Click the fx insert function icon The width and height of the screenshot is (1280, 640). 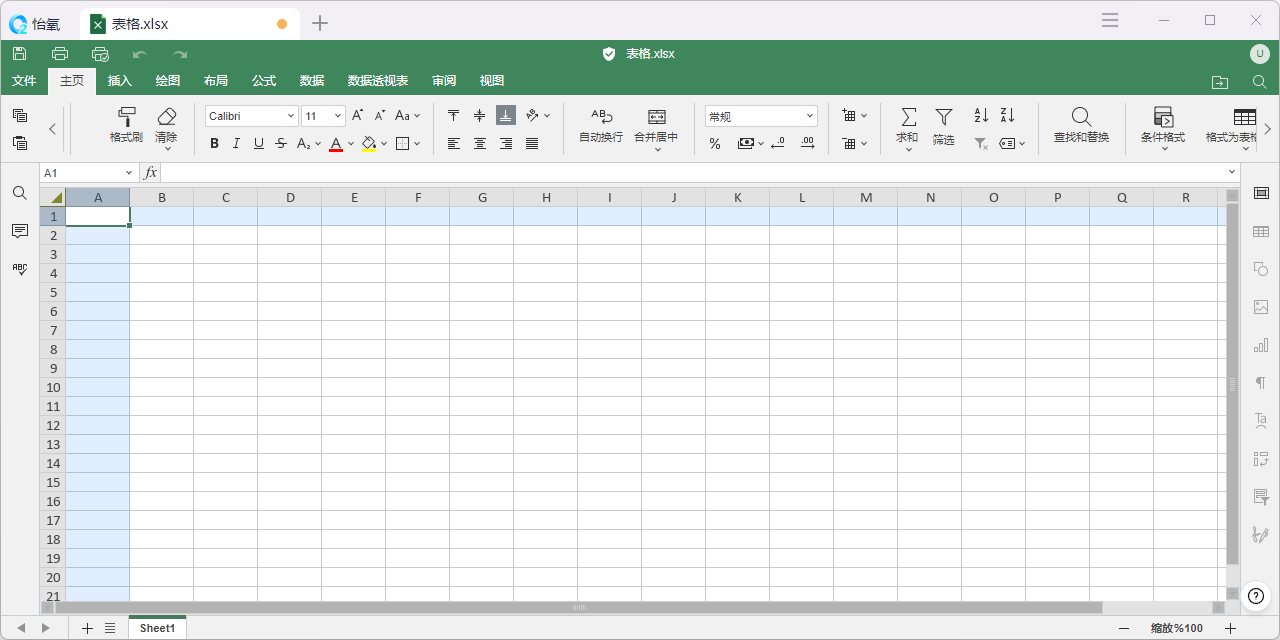150,173
